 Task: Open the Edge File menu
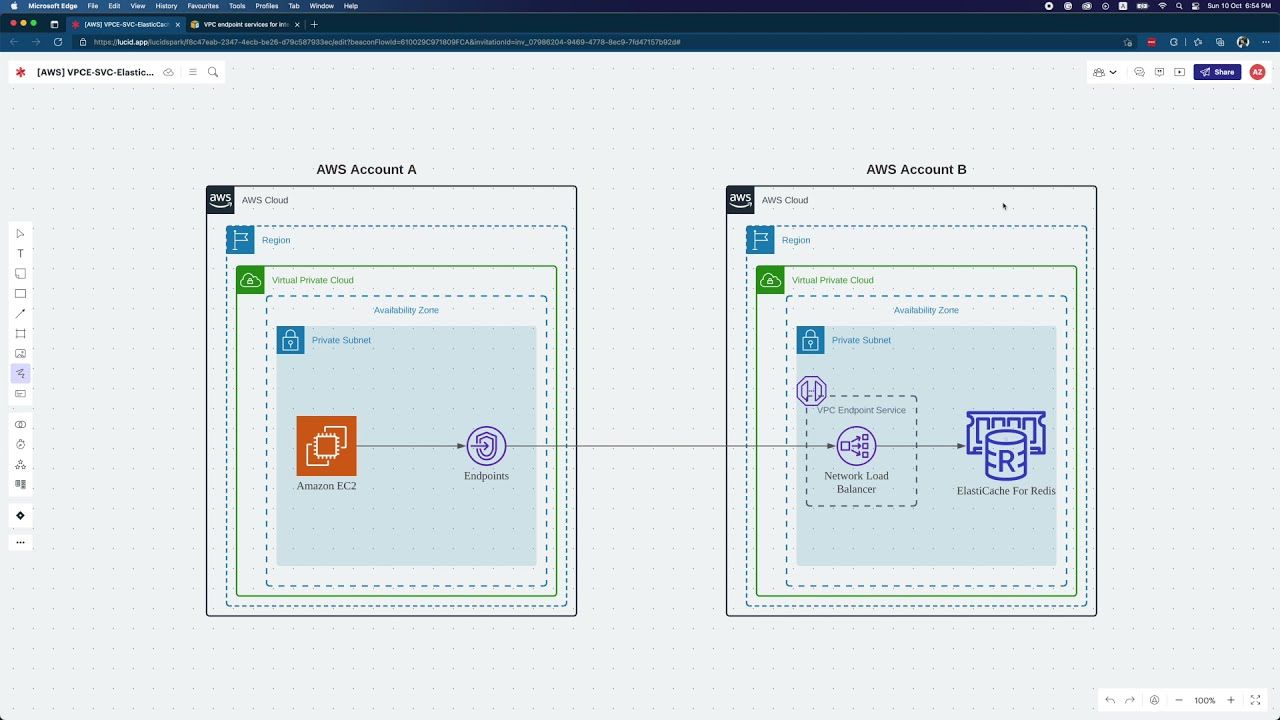tap(92, 6)
